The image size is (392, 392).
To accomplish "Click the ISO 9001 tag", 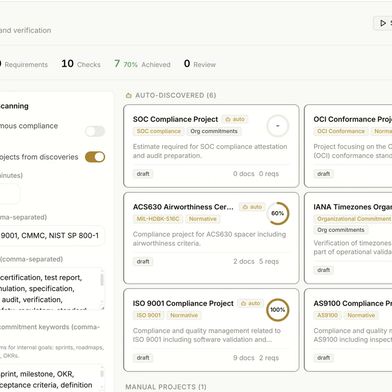I will [149, 315].
